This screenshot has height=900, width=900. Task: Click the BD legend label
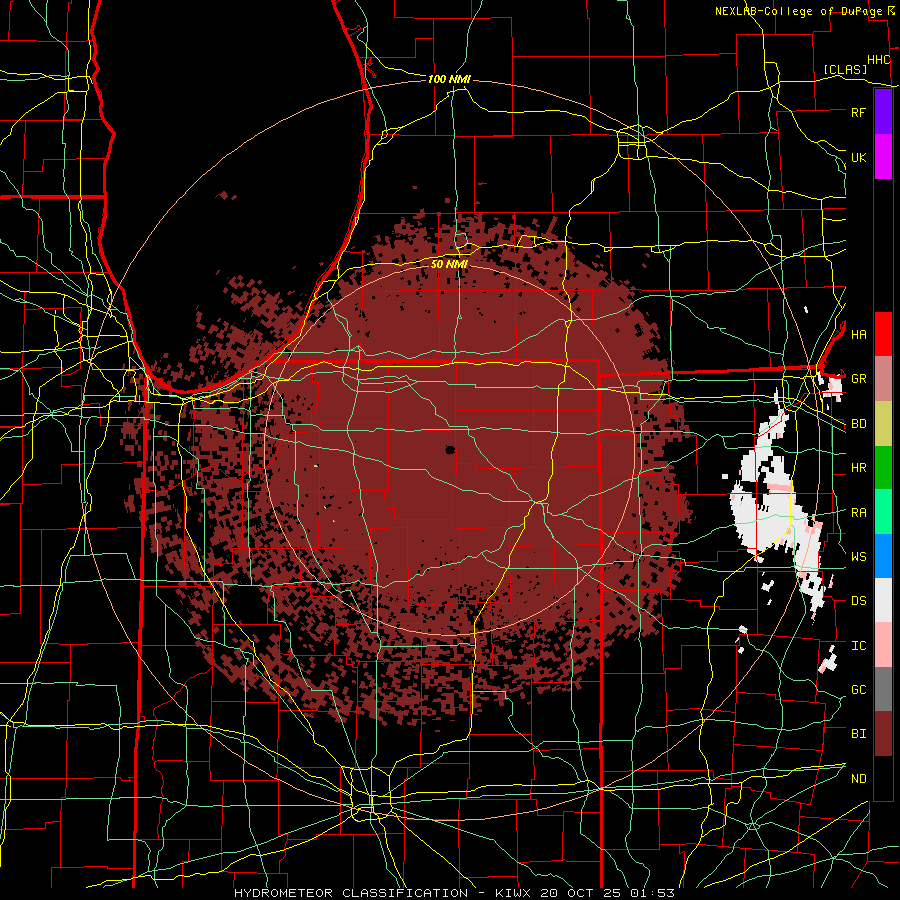tap(858, 424)
